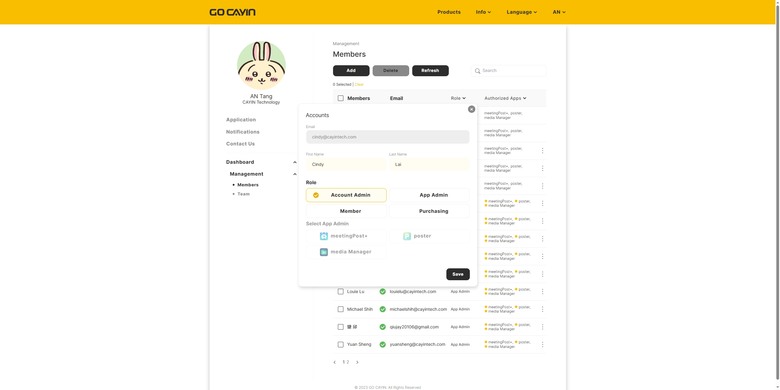This screenshot has height=390, width=780.
Task: Check the box for Louie Lu
Action: click(341, 292)
